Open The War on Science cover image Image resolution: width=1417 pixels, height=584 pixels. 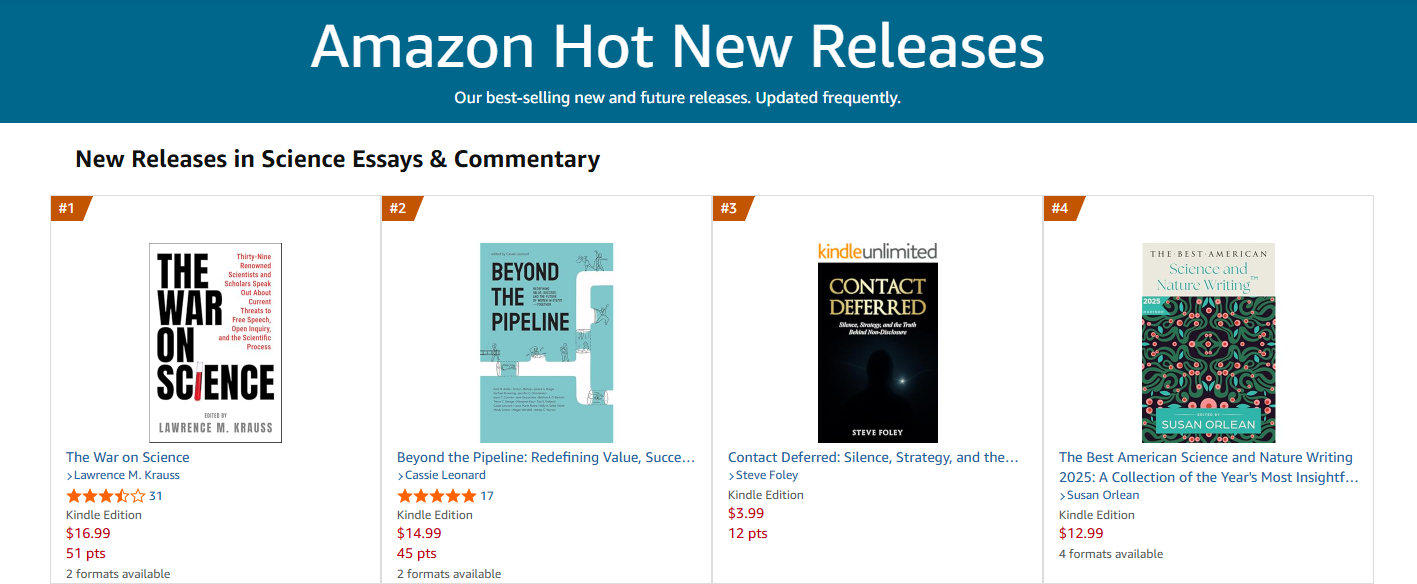(x=215, y=342)
